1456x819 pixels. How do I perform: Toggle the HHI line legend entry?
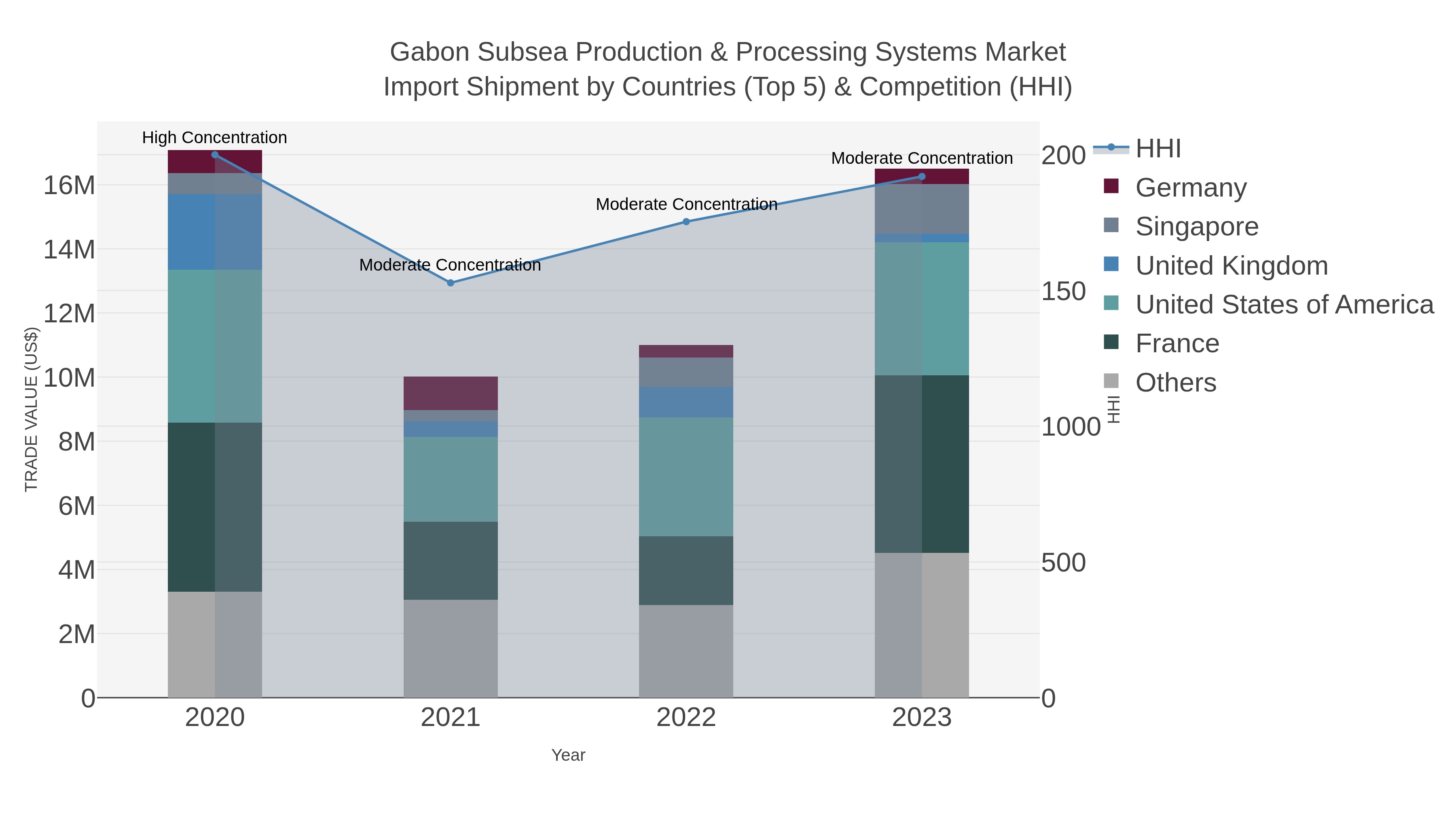[1137, 149]
